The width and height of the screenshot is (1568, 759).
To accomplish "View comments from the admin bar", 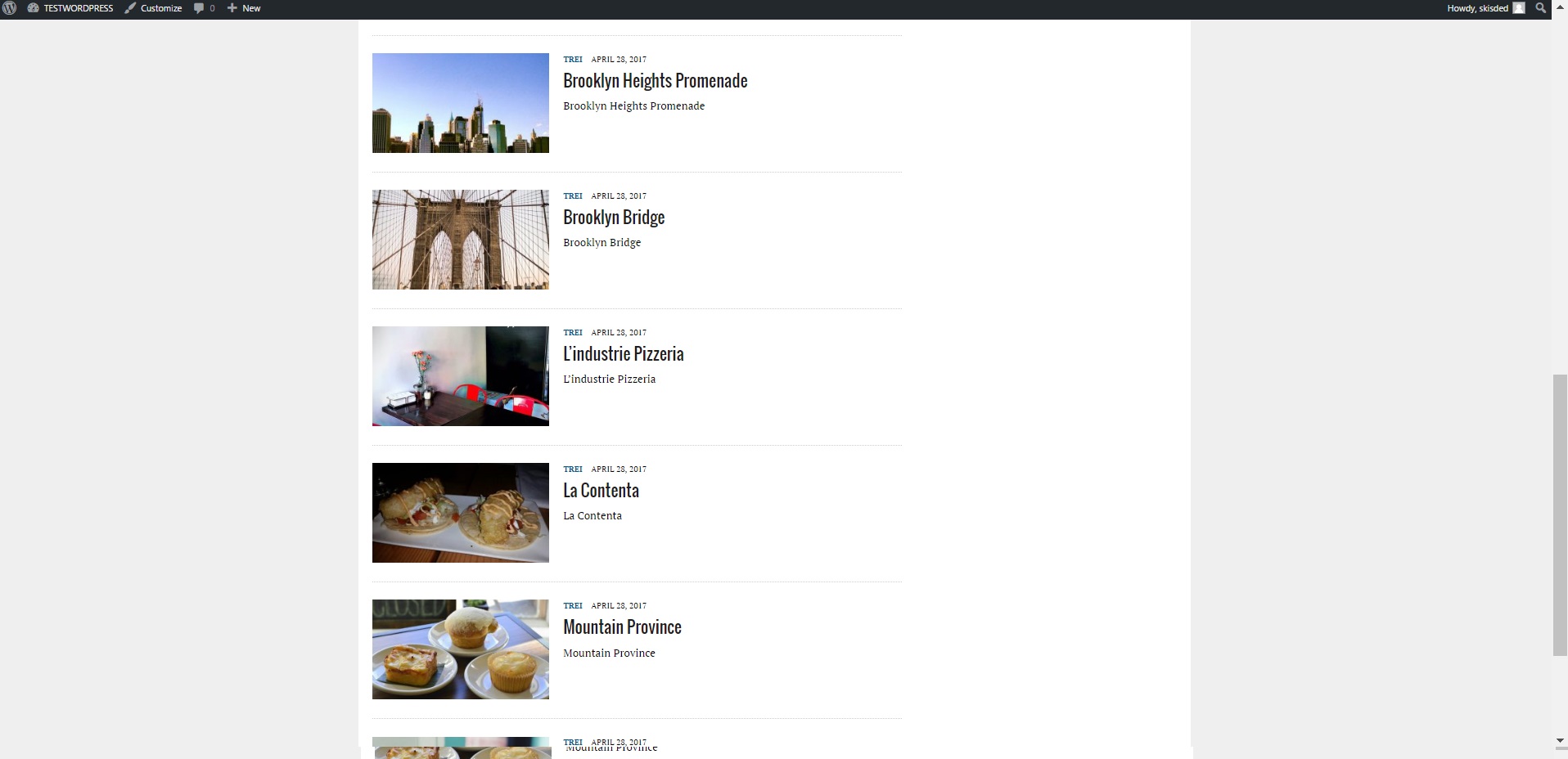I will pos(205,8).
